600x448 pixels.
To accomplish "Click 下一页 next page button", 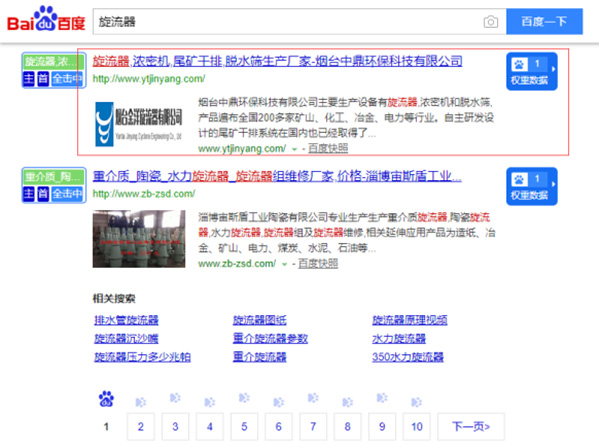I will click(x=471, y=427).
